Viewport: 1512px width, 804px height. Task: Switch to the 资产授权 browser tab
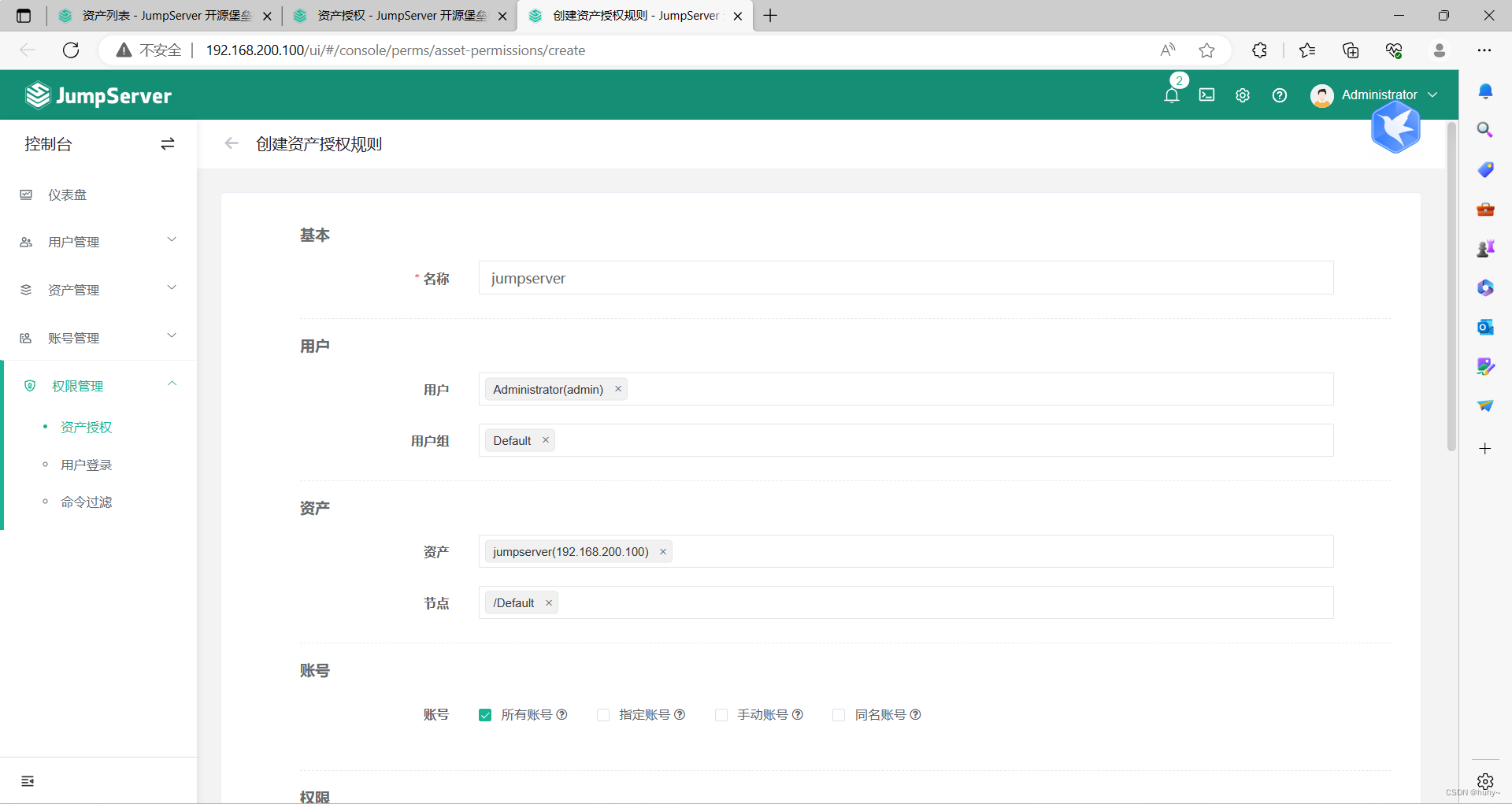(x=400, y=16)
